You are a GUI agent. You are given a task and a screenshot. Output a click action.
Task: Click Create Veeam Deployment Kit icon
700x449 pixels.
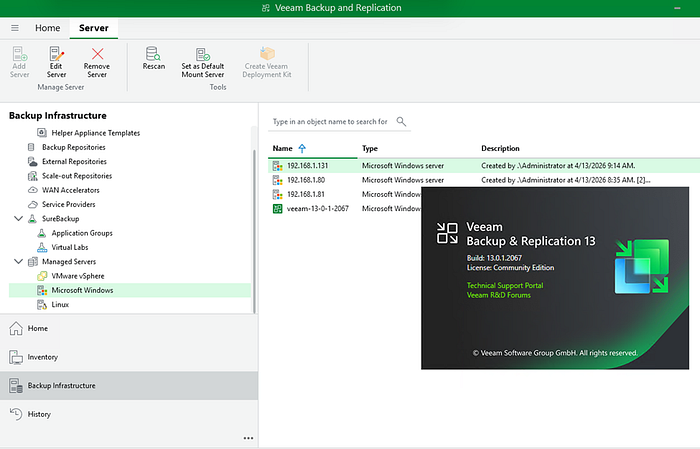point(267,54)
